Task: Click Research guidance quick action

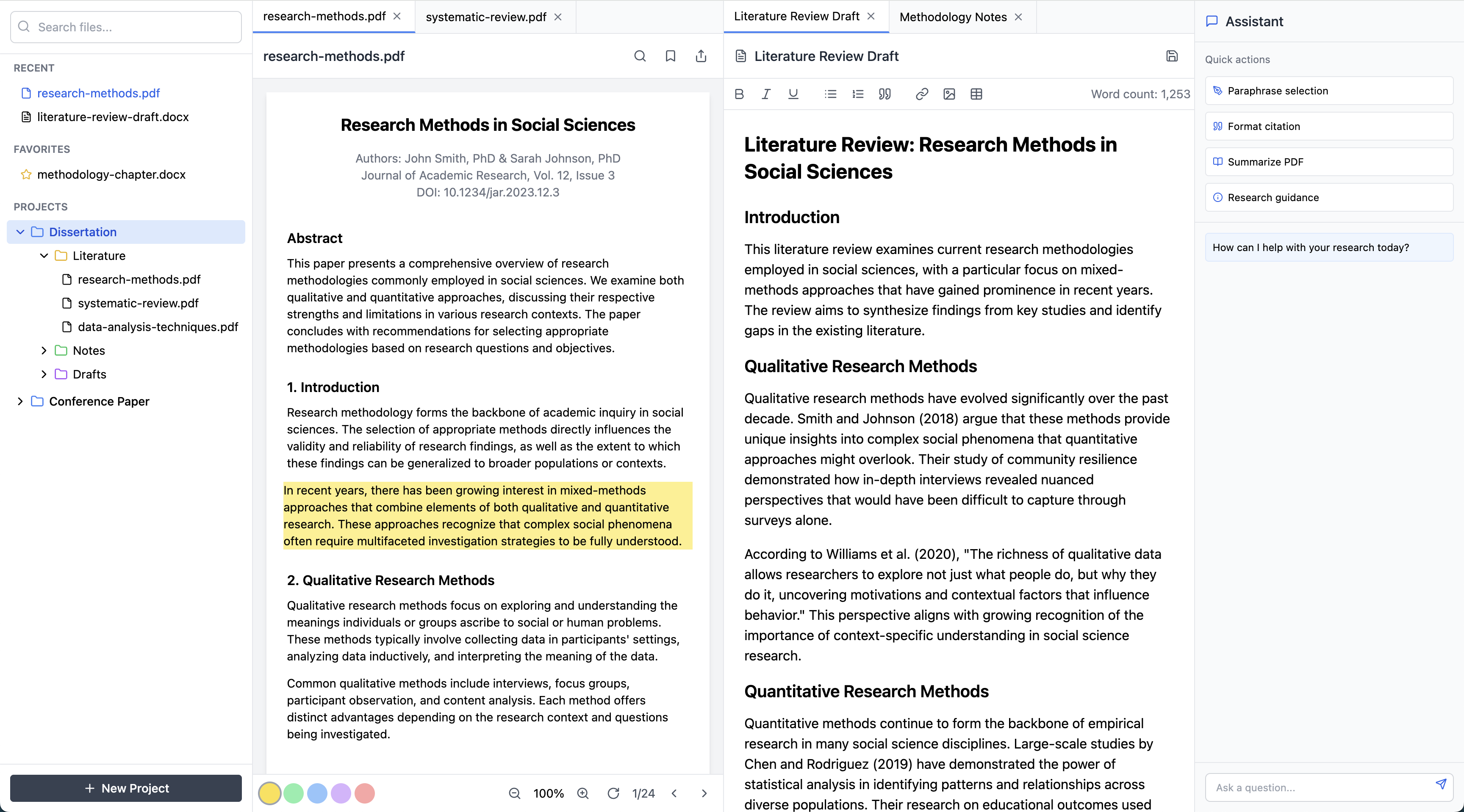Action: pyautogui.click(x=1329, y=197)
